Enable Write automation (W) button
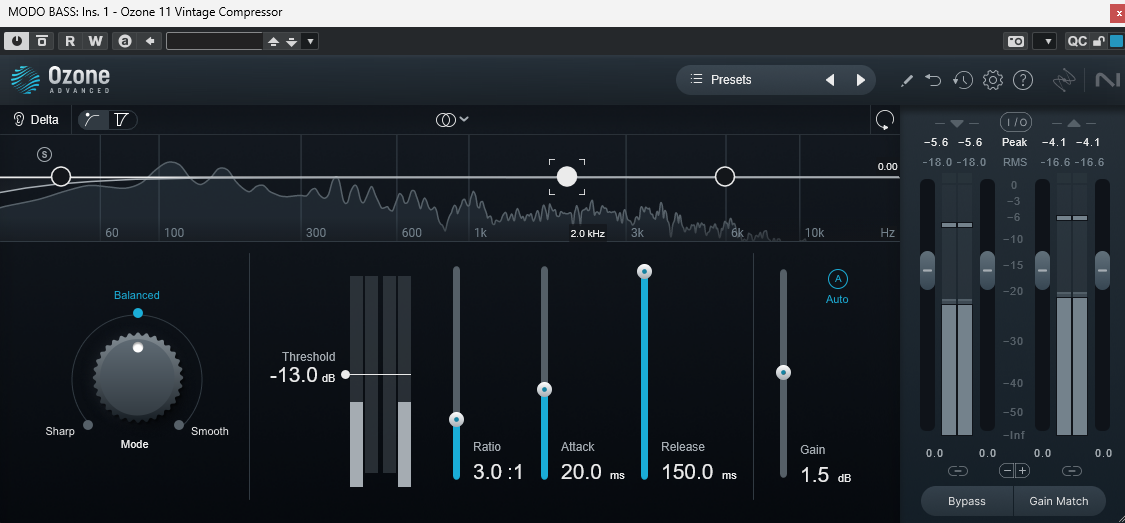This screenshot has height=523, width=1125. [x=95, y=41]
